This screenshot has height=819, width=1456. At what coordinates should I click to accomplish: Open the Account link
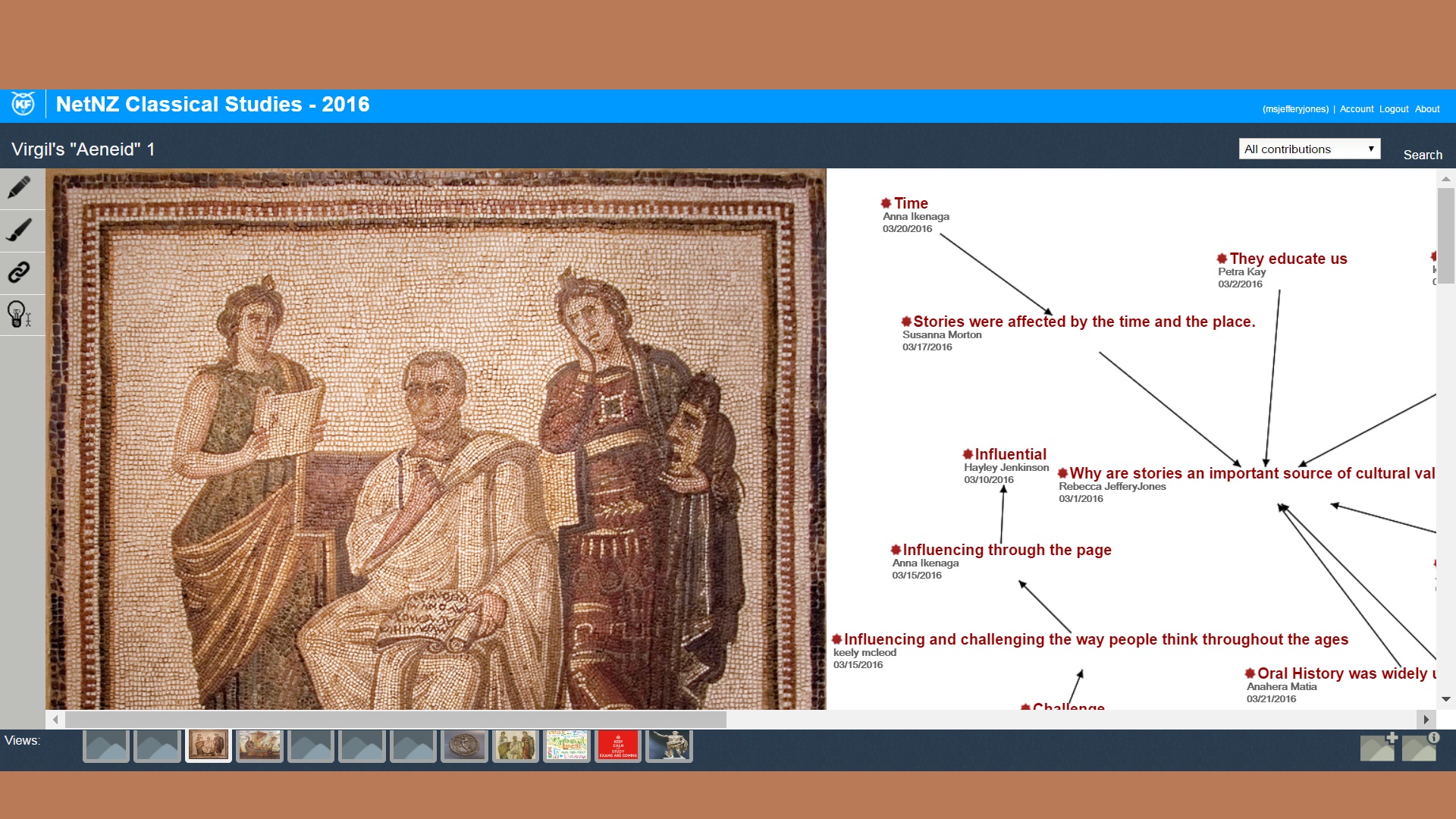point(1356,109)
